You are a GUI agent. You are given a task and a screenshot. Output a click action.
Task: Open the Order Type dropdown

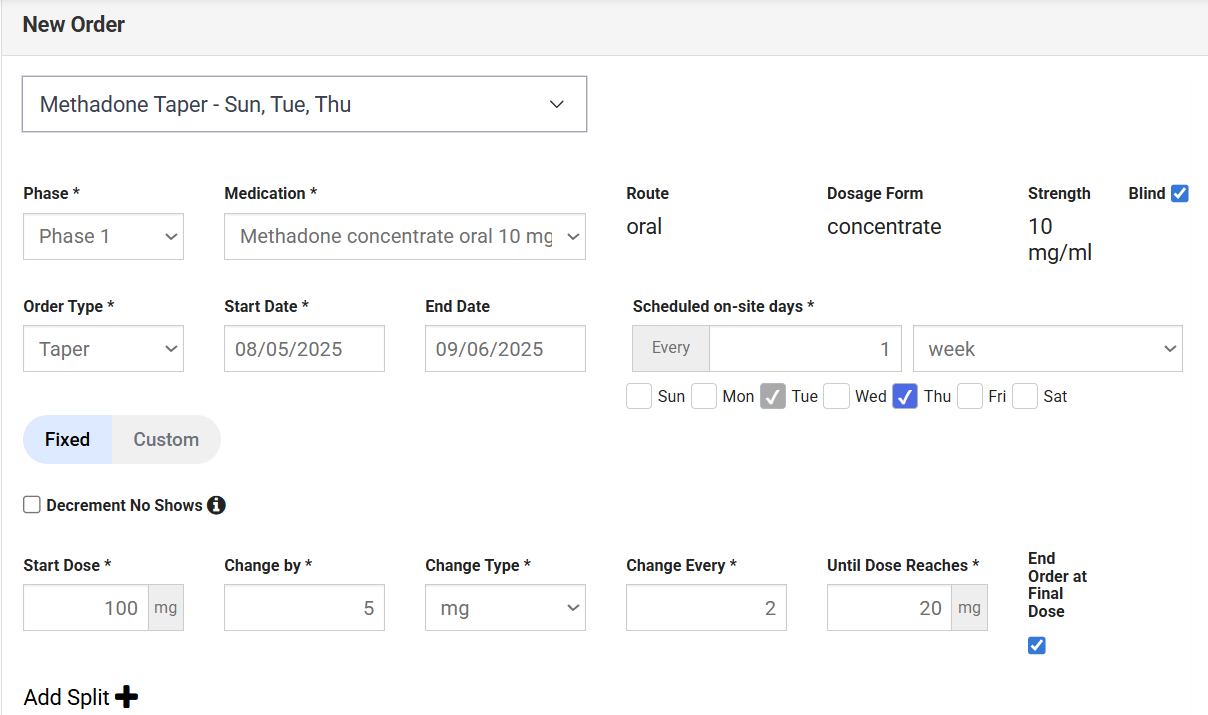[103, 349]
